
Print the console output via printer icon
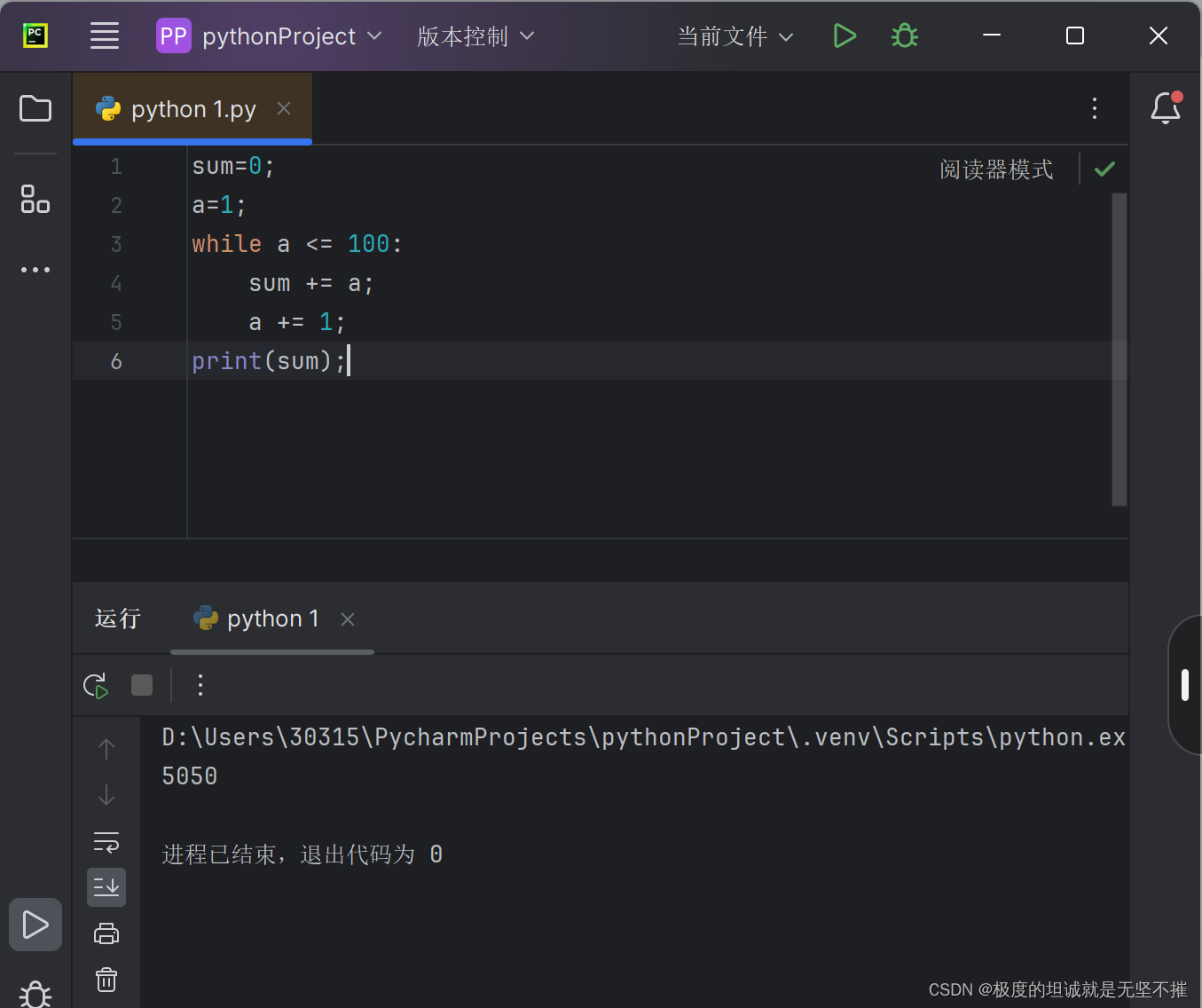coord(106,933)
